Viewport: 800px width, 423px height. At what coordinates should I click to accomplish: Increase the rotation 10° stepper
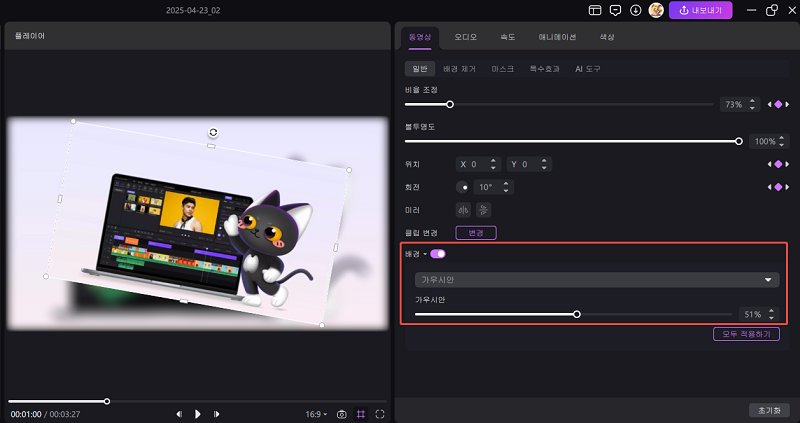pyautogui.click(x=506, y=184)
